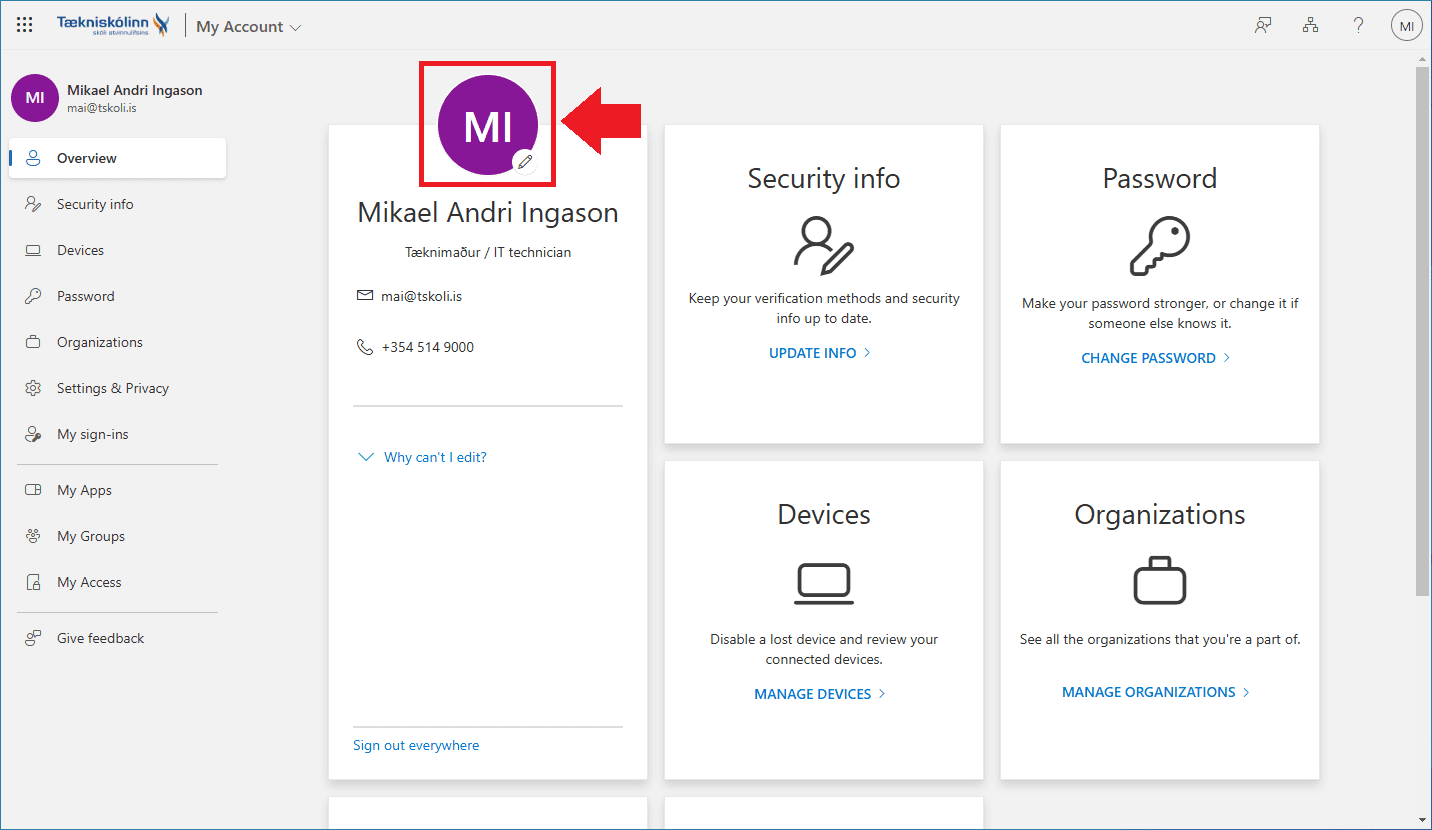The width and height of the screenshot is (1432, 830).
Task: Go to Settings & Privacy in sidebar
Action: (112, 388)
